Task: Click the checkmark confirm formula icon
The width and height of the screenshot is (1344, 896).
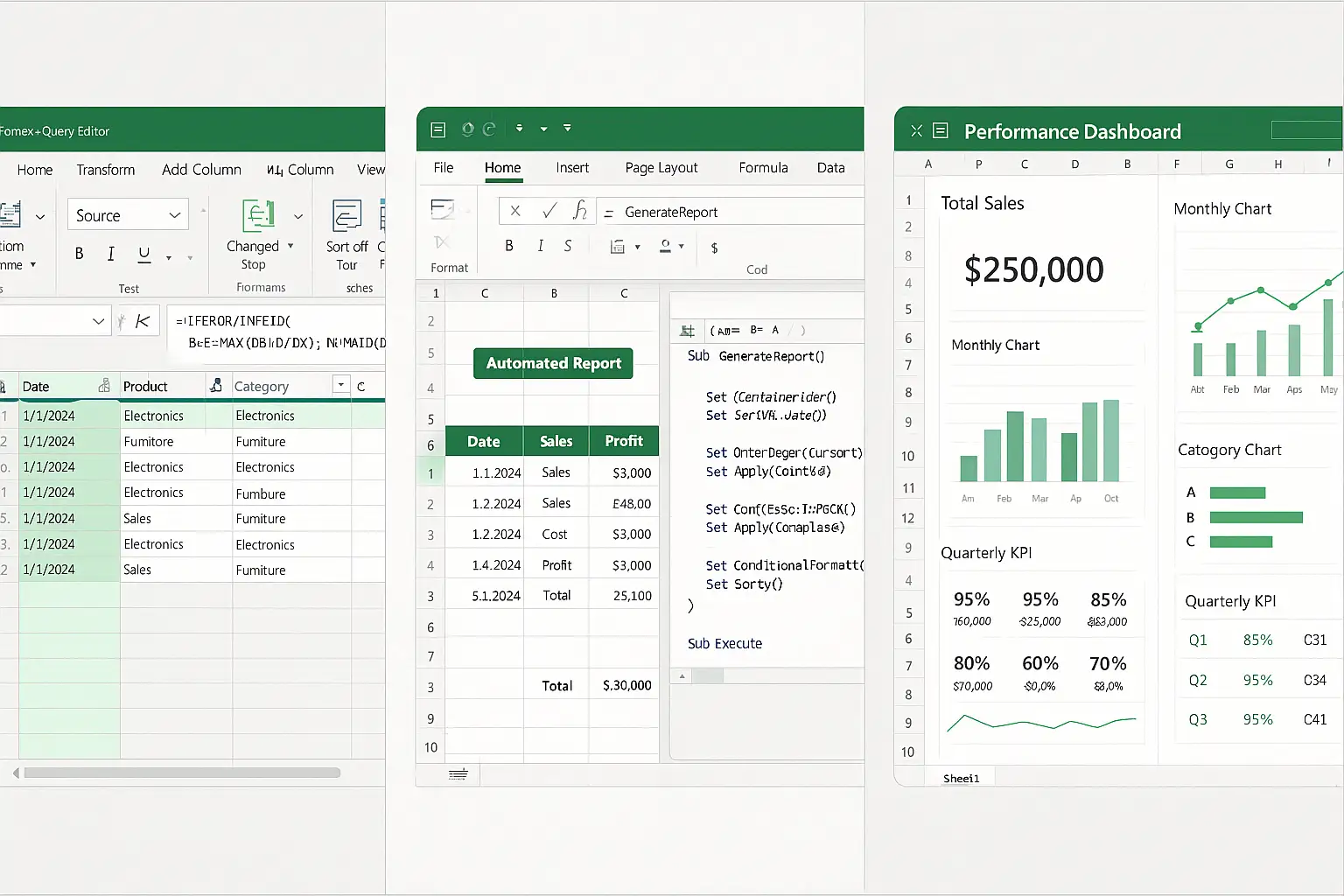Action: pyautogui.click(x=549, y=211)
